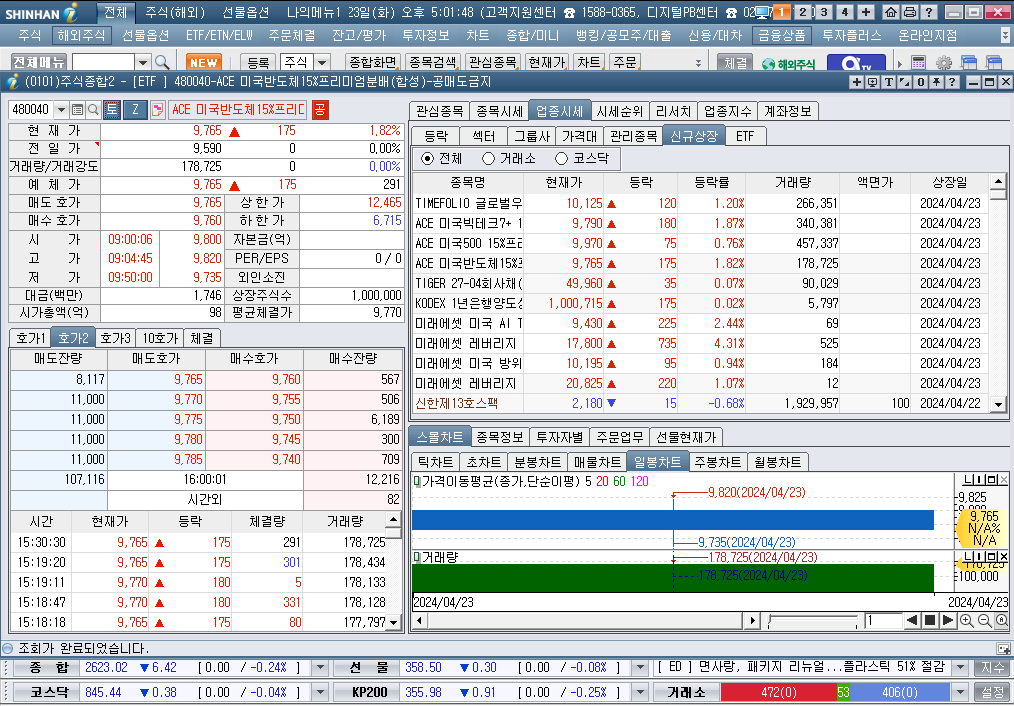1014x706 pixels.
Task: Switch to virtual screen 4
Action: (845, 12)
